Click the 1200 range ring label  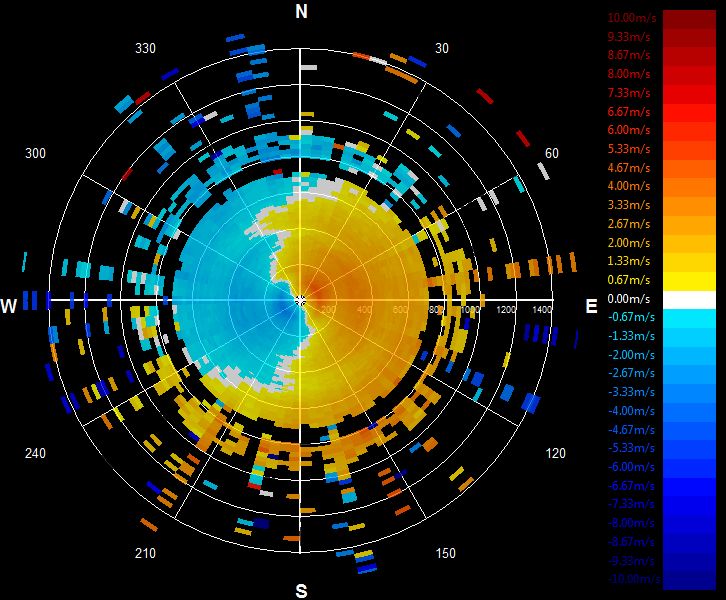506,309
